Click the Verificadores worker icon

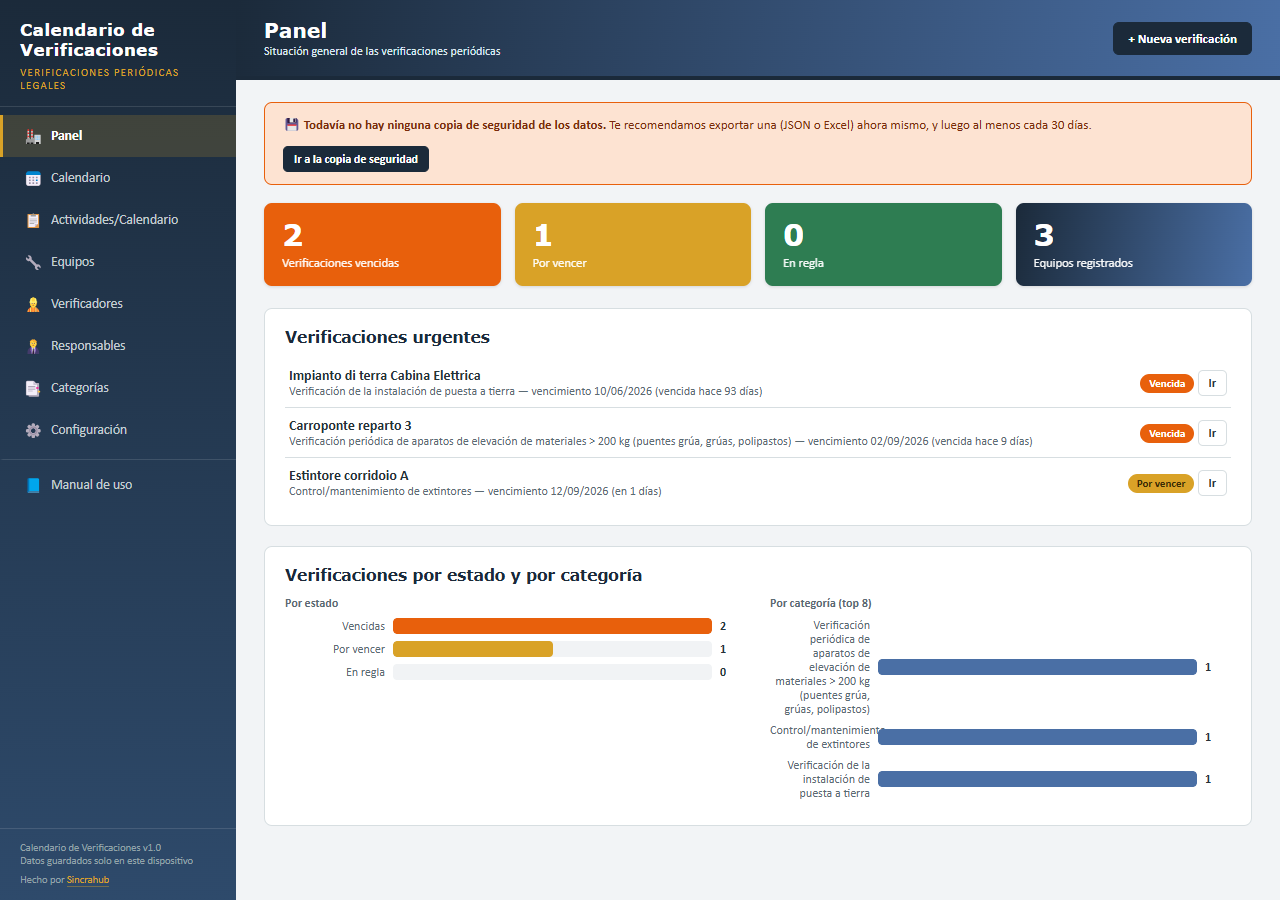(x=33, y=304)
